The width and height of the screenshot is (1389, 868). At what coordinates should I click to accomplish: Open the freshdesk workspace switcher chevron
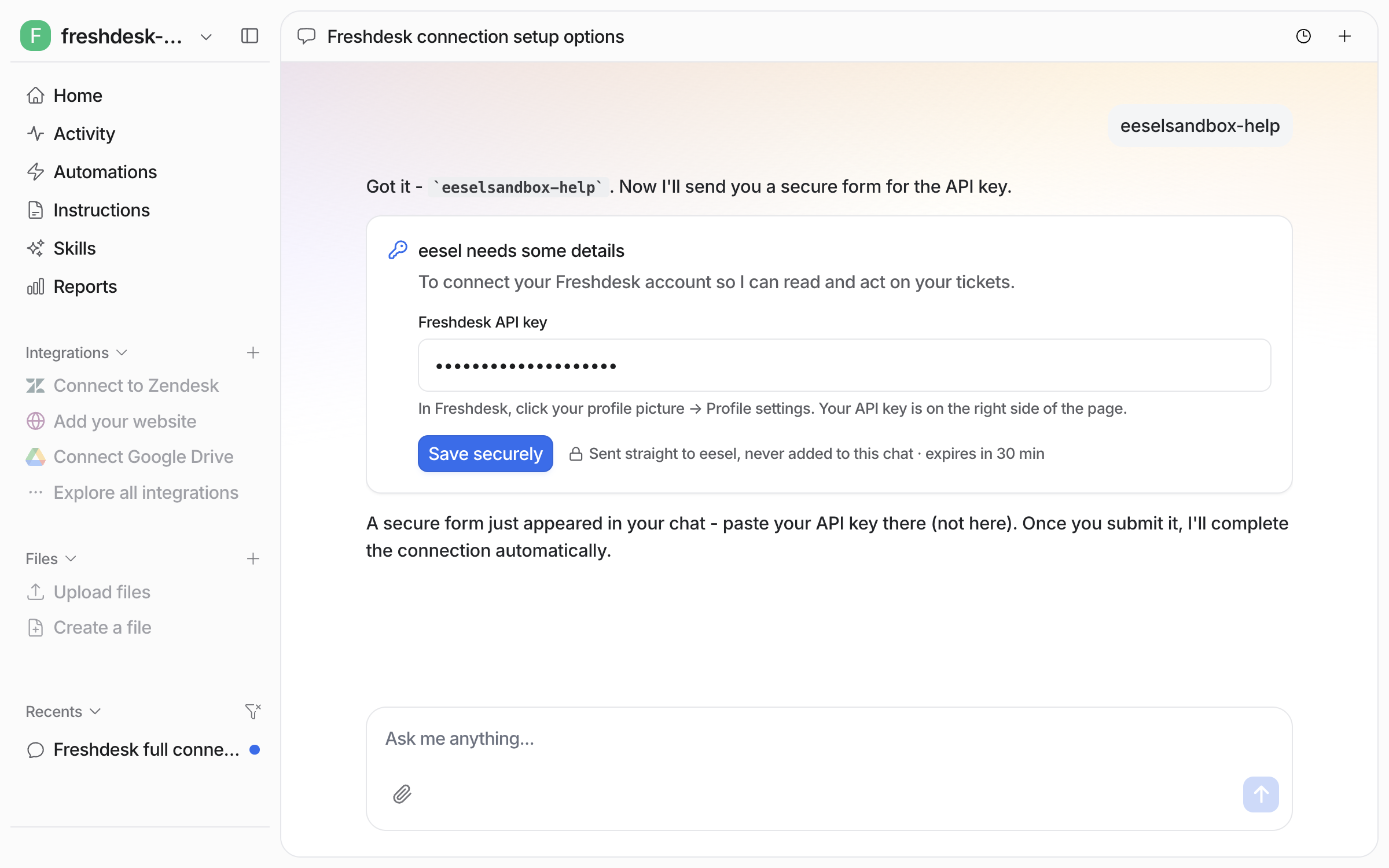(x=206, y=37)
